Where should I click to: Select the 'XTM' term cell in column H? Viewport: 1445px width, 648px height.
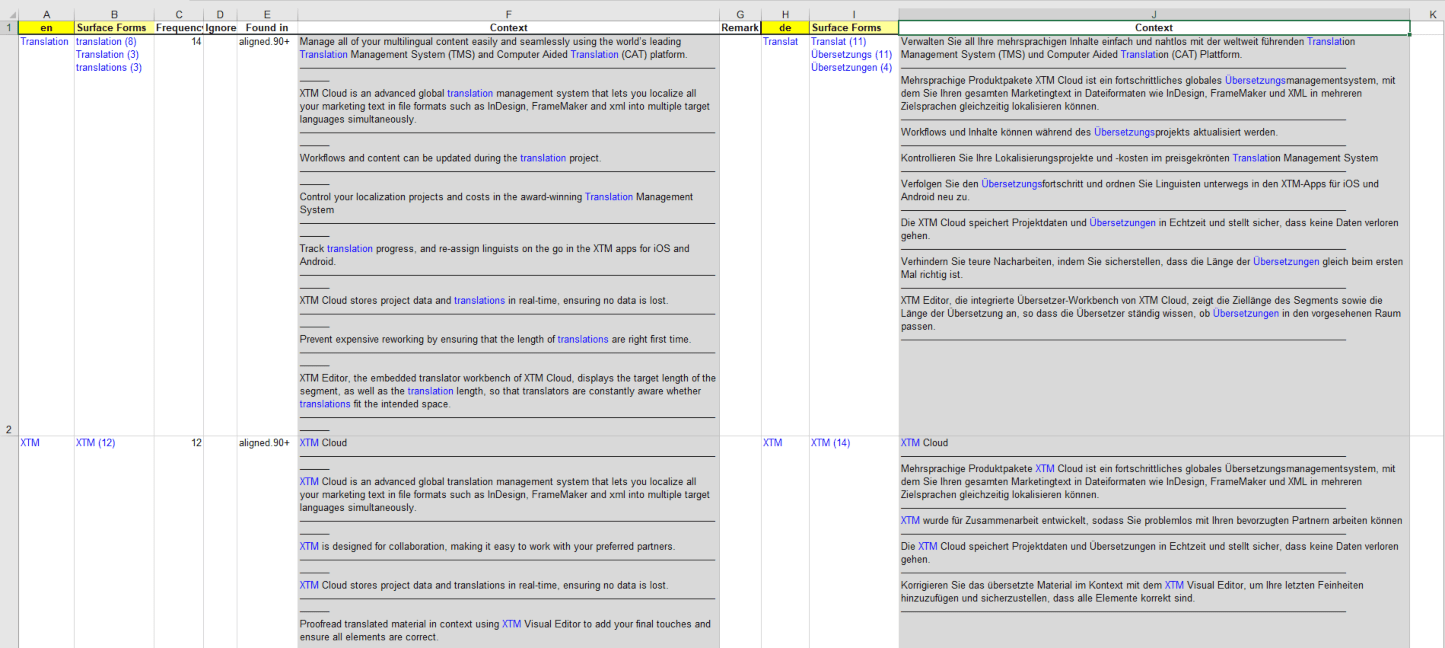785,542
